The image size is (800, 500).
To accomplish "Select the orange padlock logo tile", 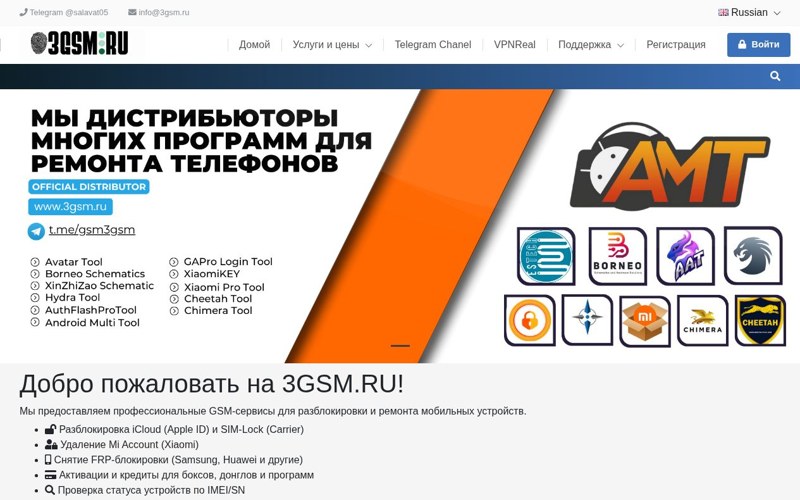I will point(530,320).
